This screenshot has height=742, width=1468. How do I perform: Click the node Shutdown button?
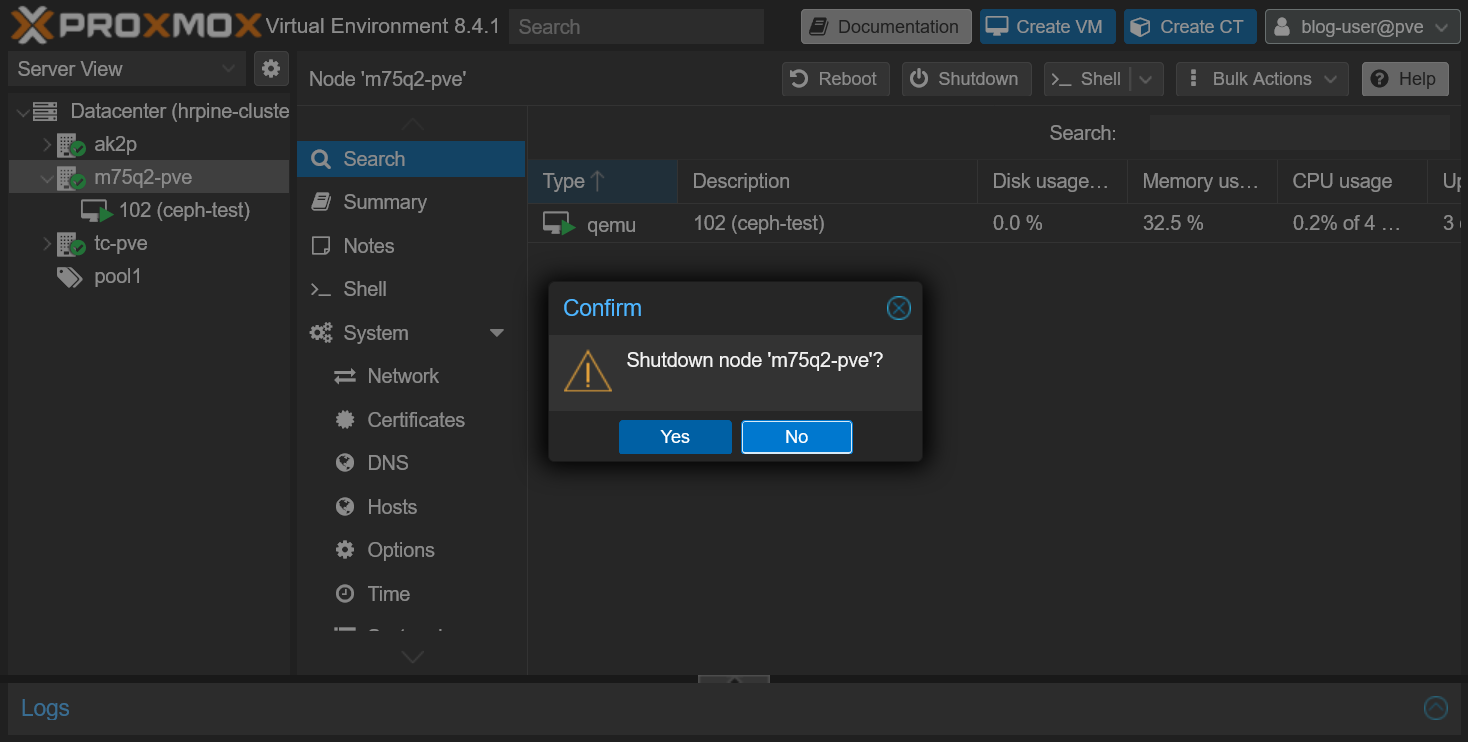(966, 79)
